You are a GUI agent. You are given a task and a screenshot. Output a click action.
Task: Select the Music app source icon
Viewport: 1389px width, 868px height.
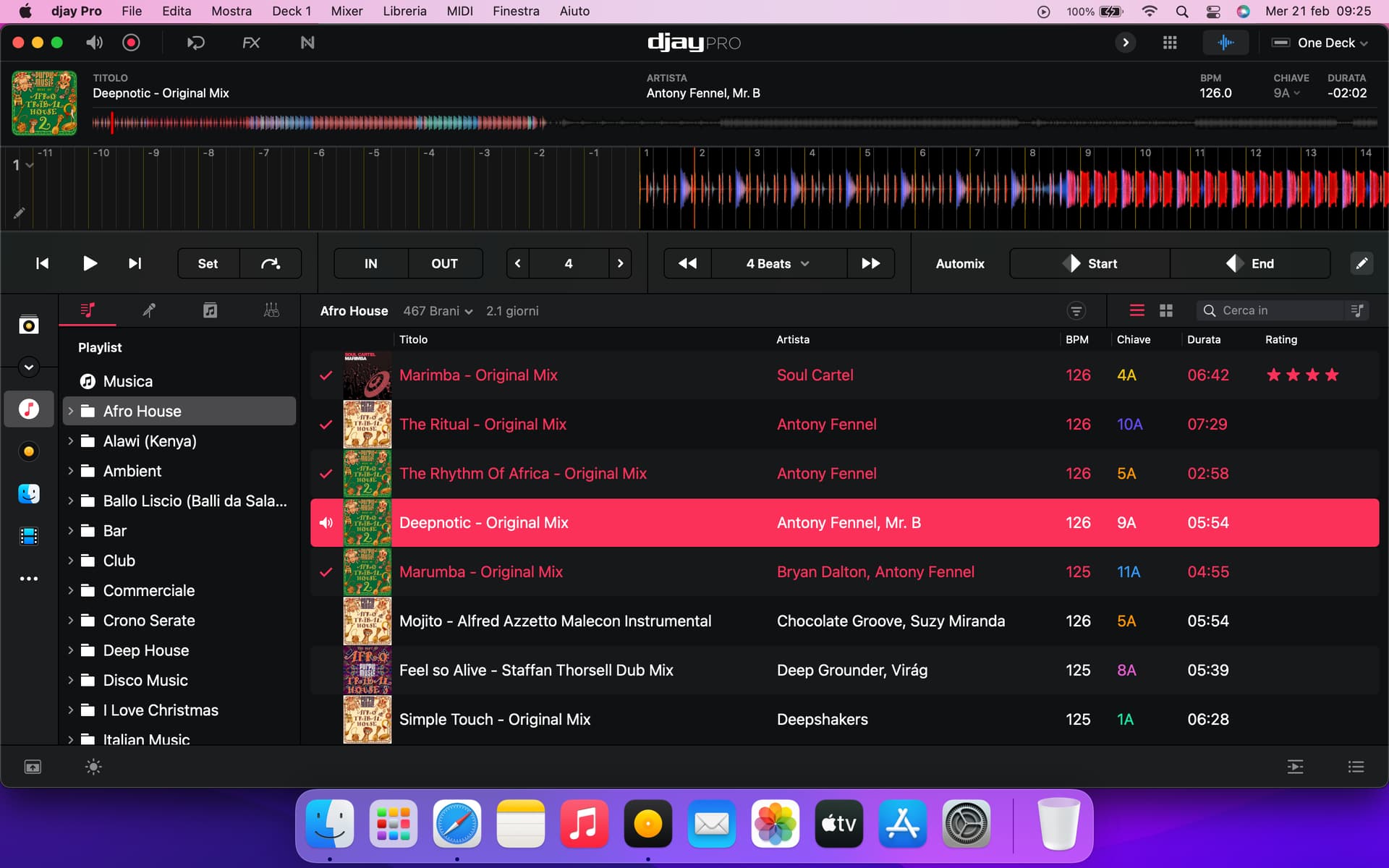29,409
